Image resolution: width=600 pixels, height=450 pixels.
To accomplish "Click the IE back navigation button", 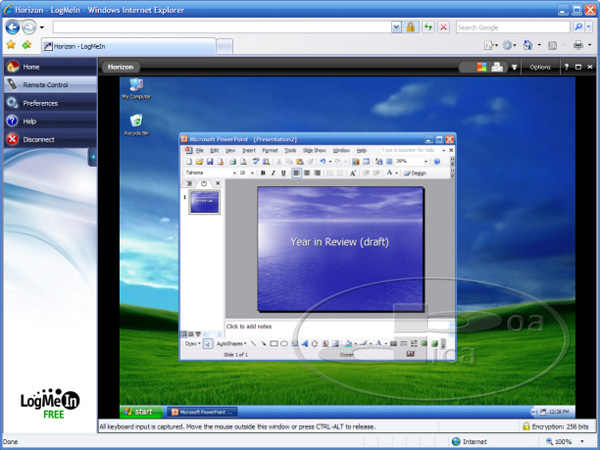I will tap(13, 27).
